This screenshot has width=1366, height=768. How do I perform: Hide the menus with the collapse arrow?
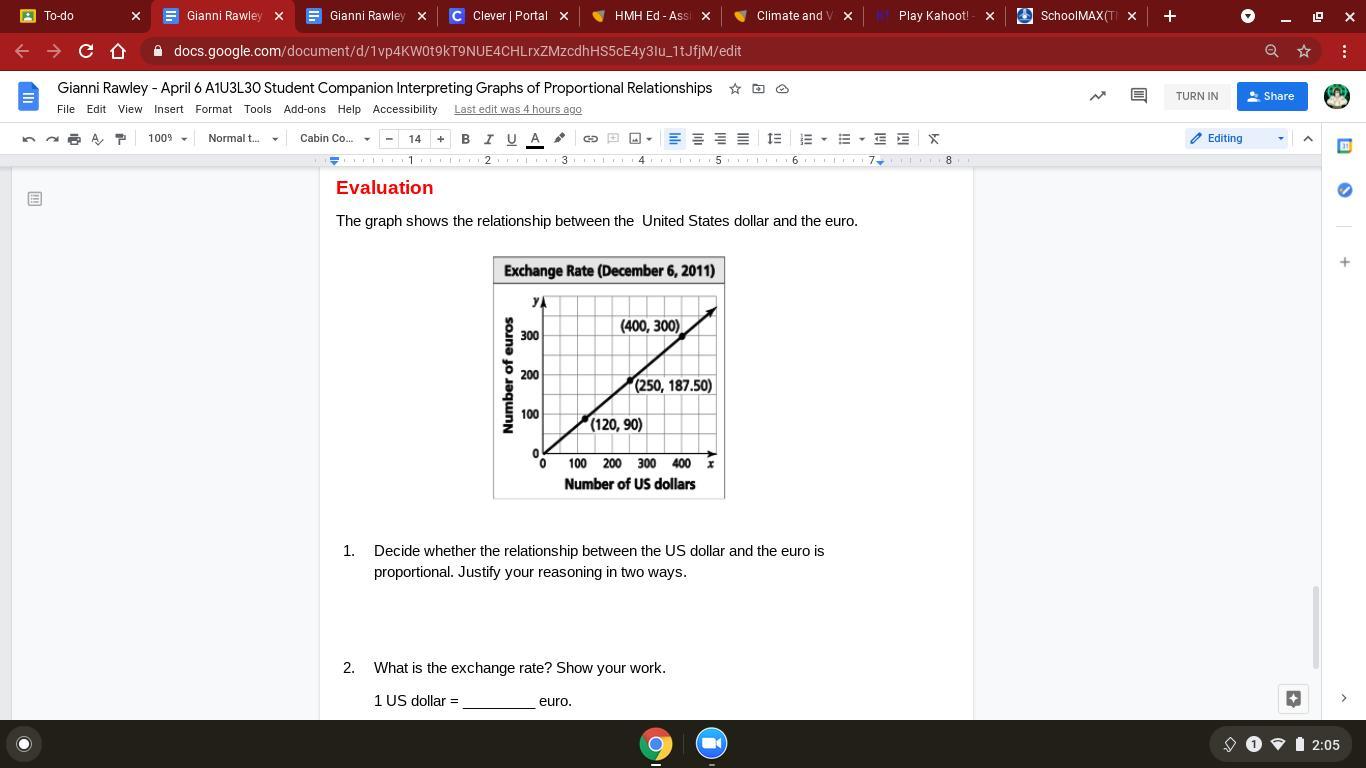[1308, 139]
